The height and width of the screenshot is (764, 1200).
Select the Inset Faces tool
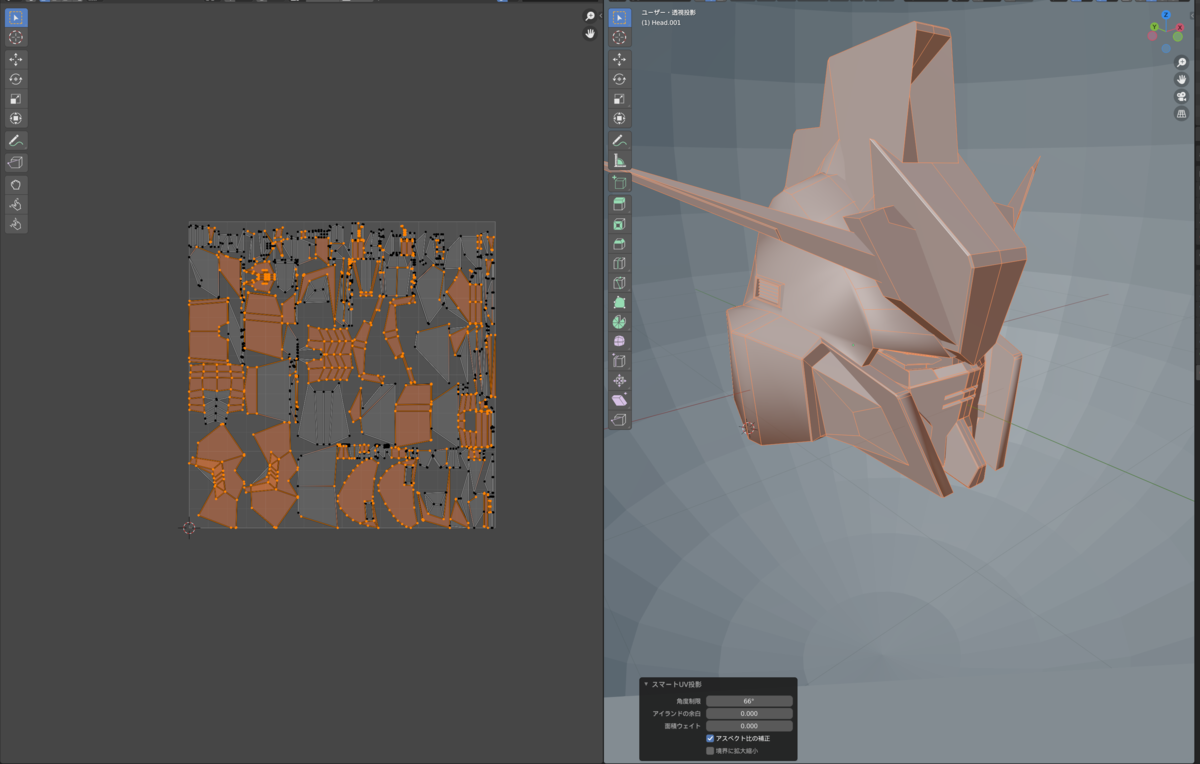tap(620, 224)
